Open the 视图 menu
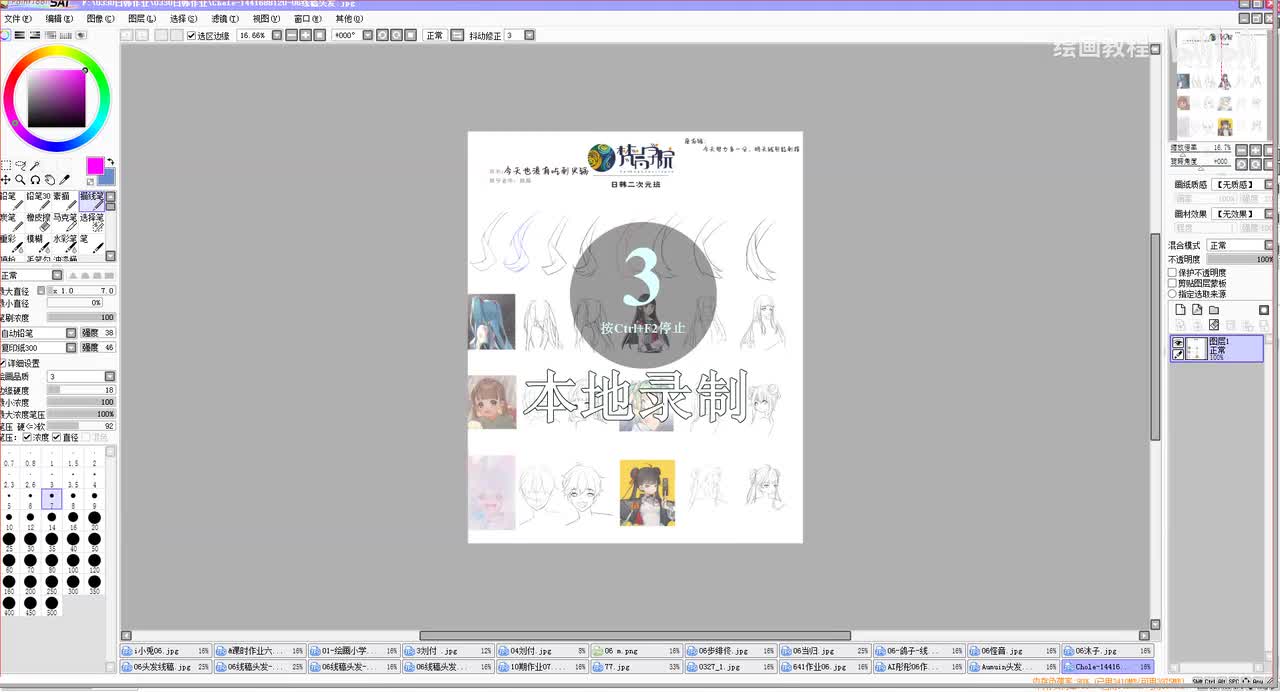 [x=266, y=19]
